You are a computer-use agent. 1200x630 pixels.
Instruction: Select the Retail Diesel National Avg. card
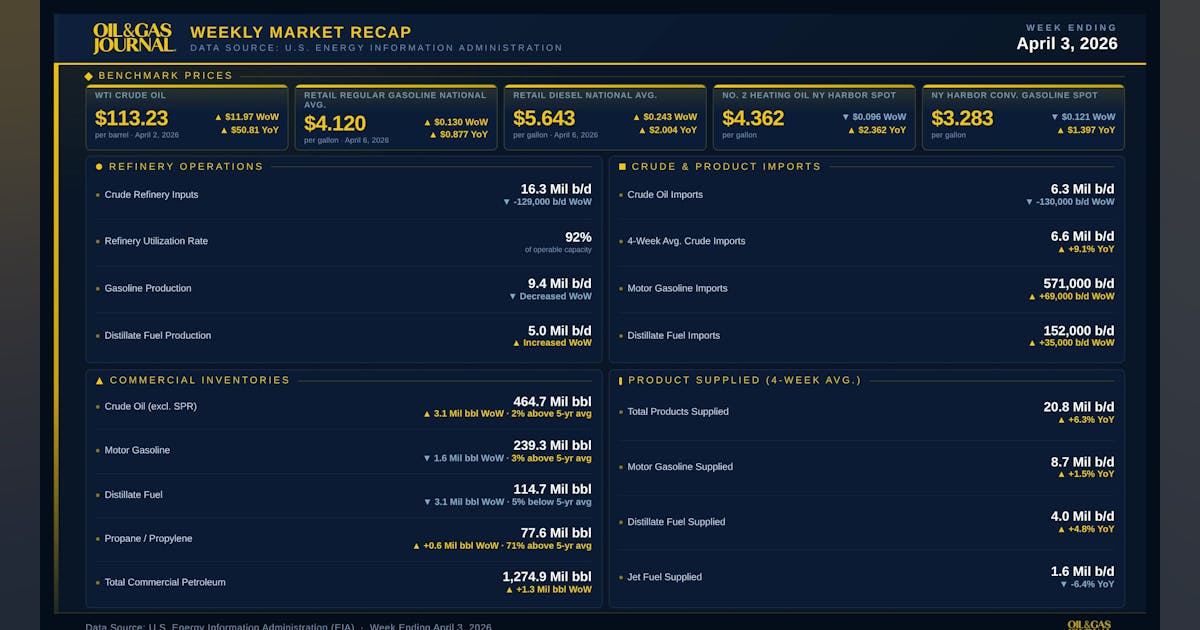pyautogui.click(x=605, y=117)
